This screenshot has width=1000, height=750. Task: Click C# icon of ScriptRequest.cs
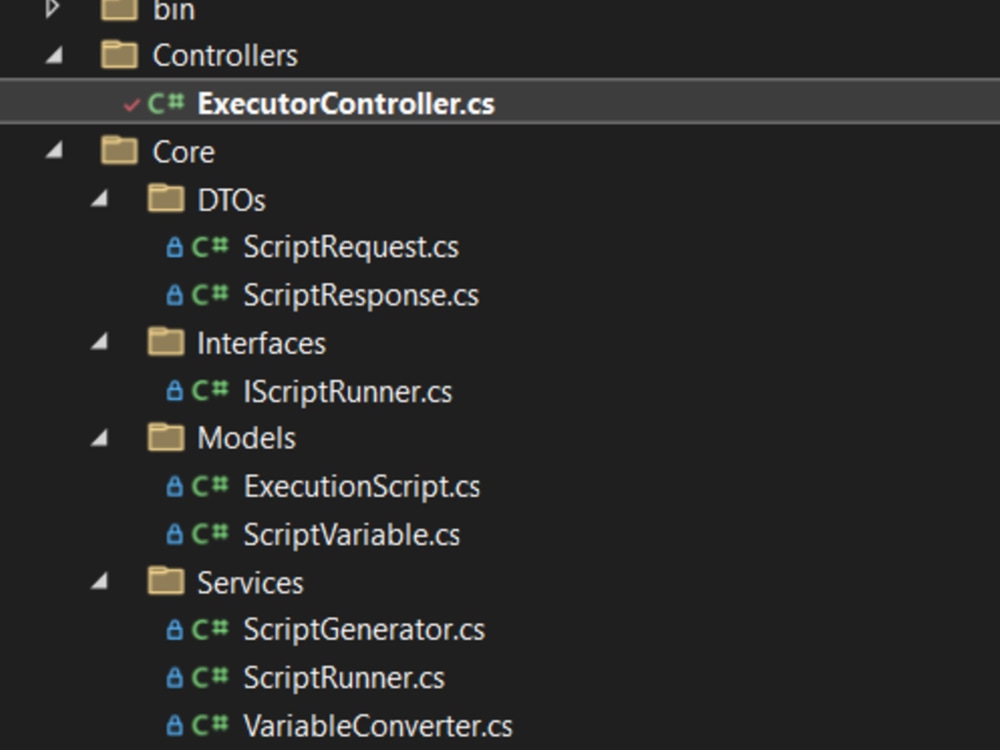tap(210, 247)
